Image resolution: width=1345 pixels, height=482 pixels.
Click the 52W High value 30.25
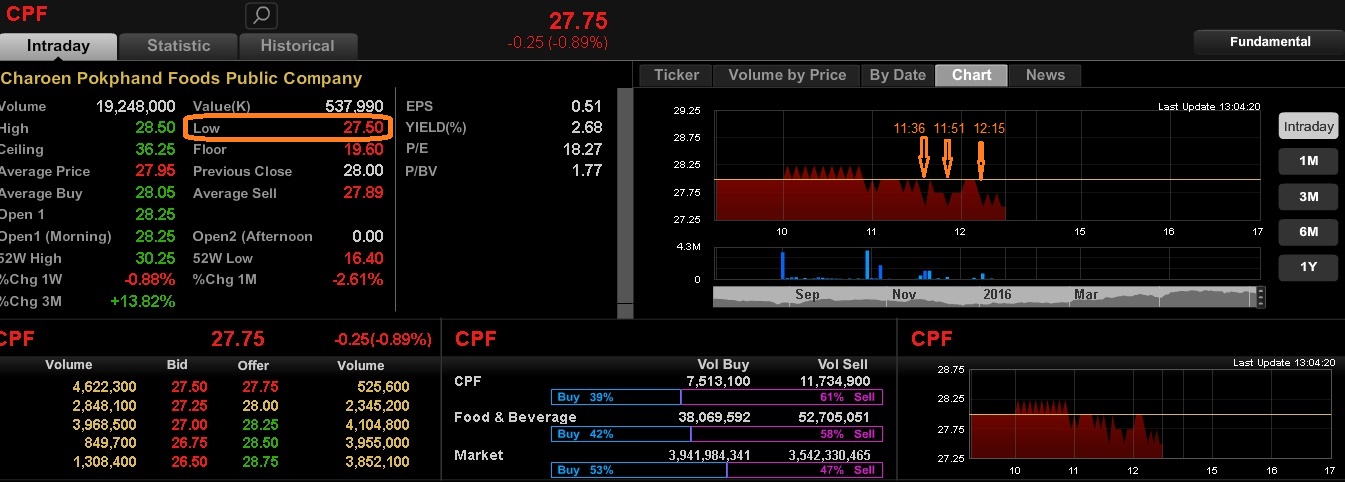(x=155, y=258)
